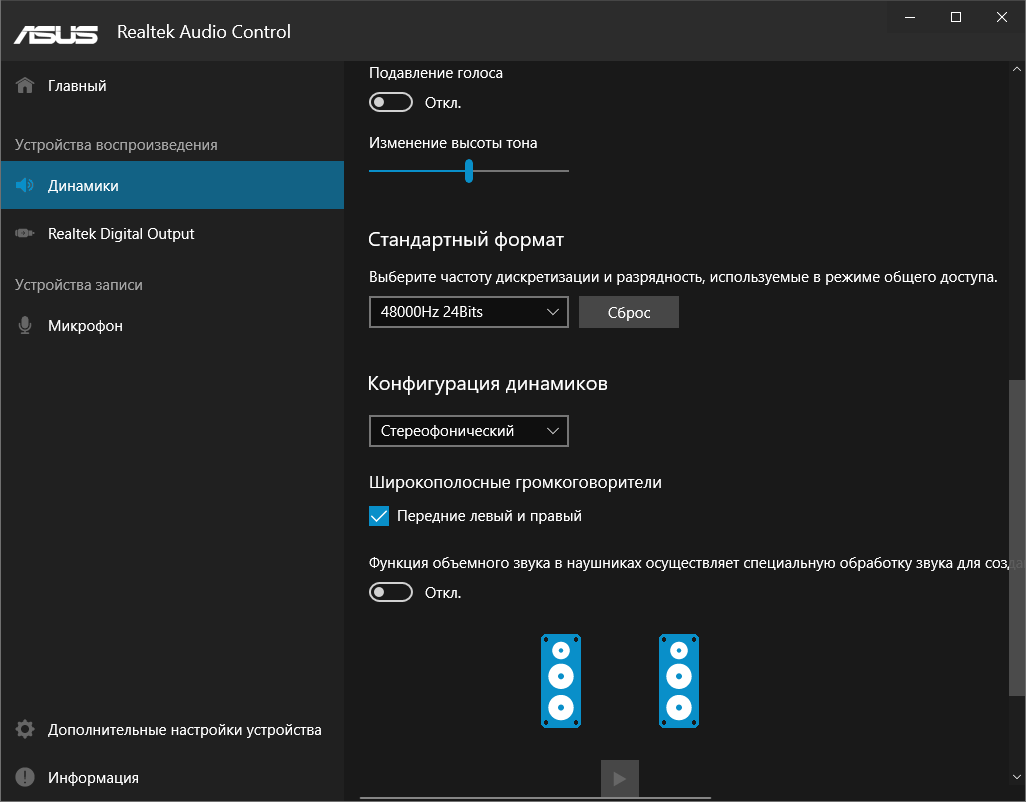Click the scroll down arrow at the bottom of the scrollbar

tap(1016, 776)
